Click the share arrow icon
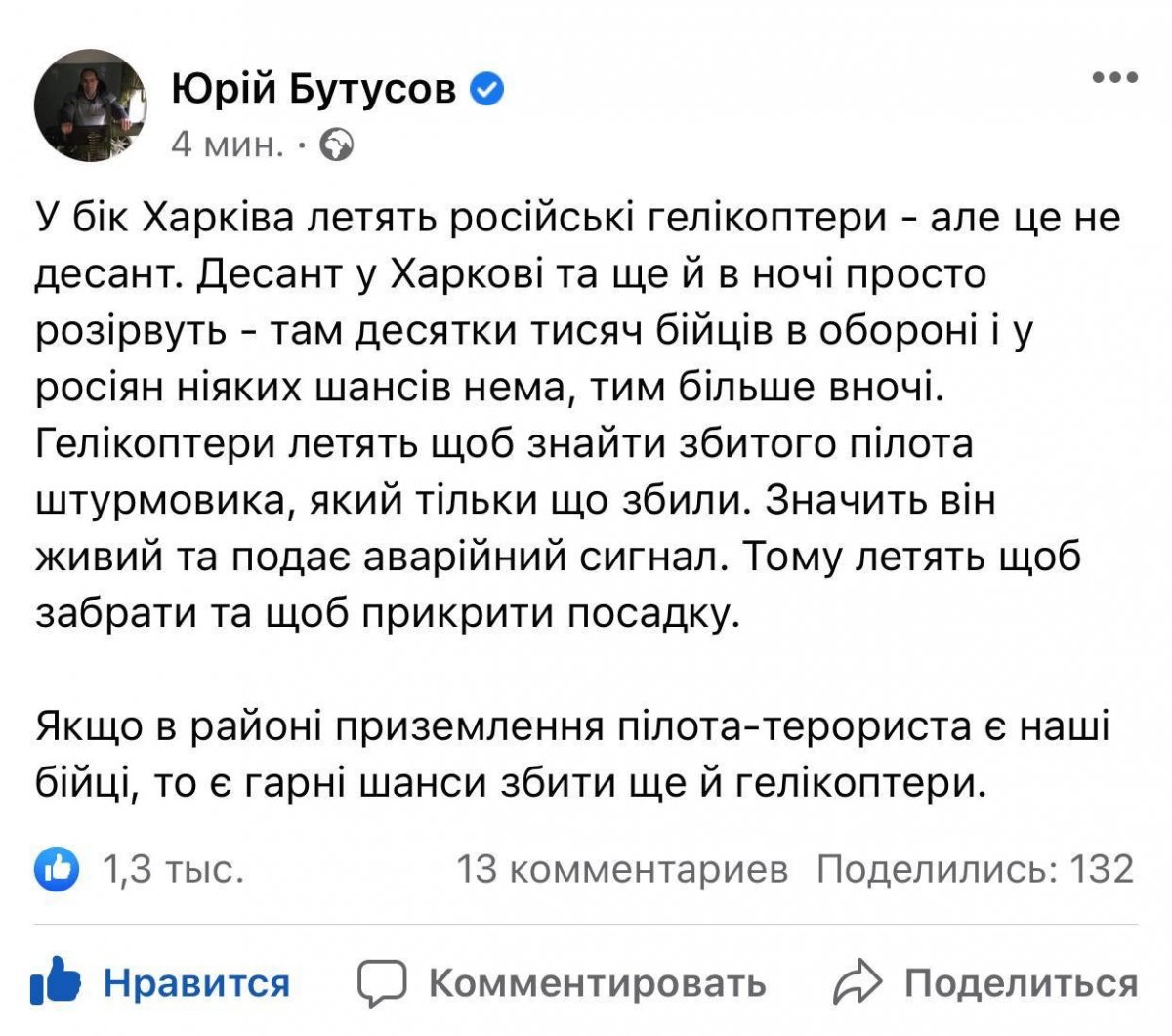The height and width of the screenshot is (1036, 1172). coord(858,982)
